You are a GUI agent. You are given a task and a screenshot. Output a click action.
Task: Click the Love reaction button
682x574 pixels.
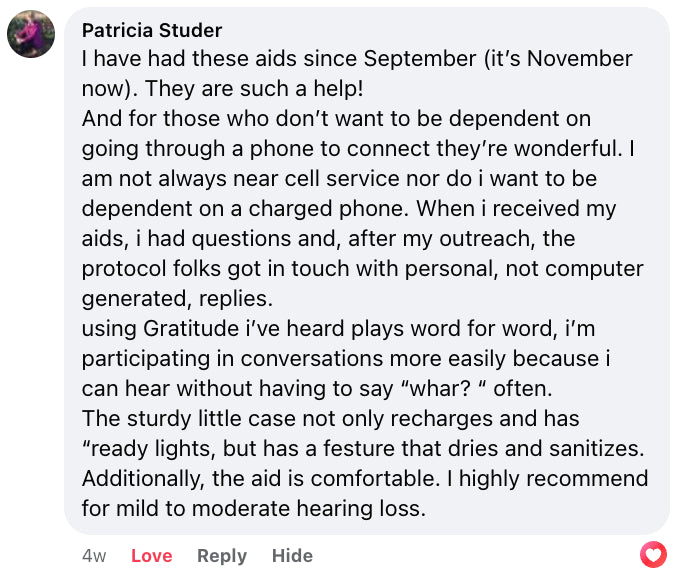click(152, 556)
